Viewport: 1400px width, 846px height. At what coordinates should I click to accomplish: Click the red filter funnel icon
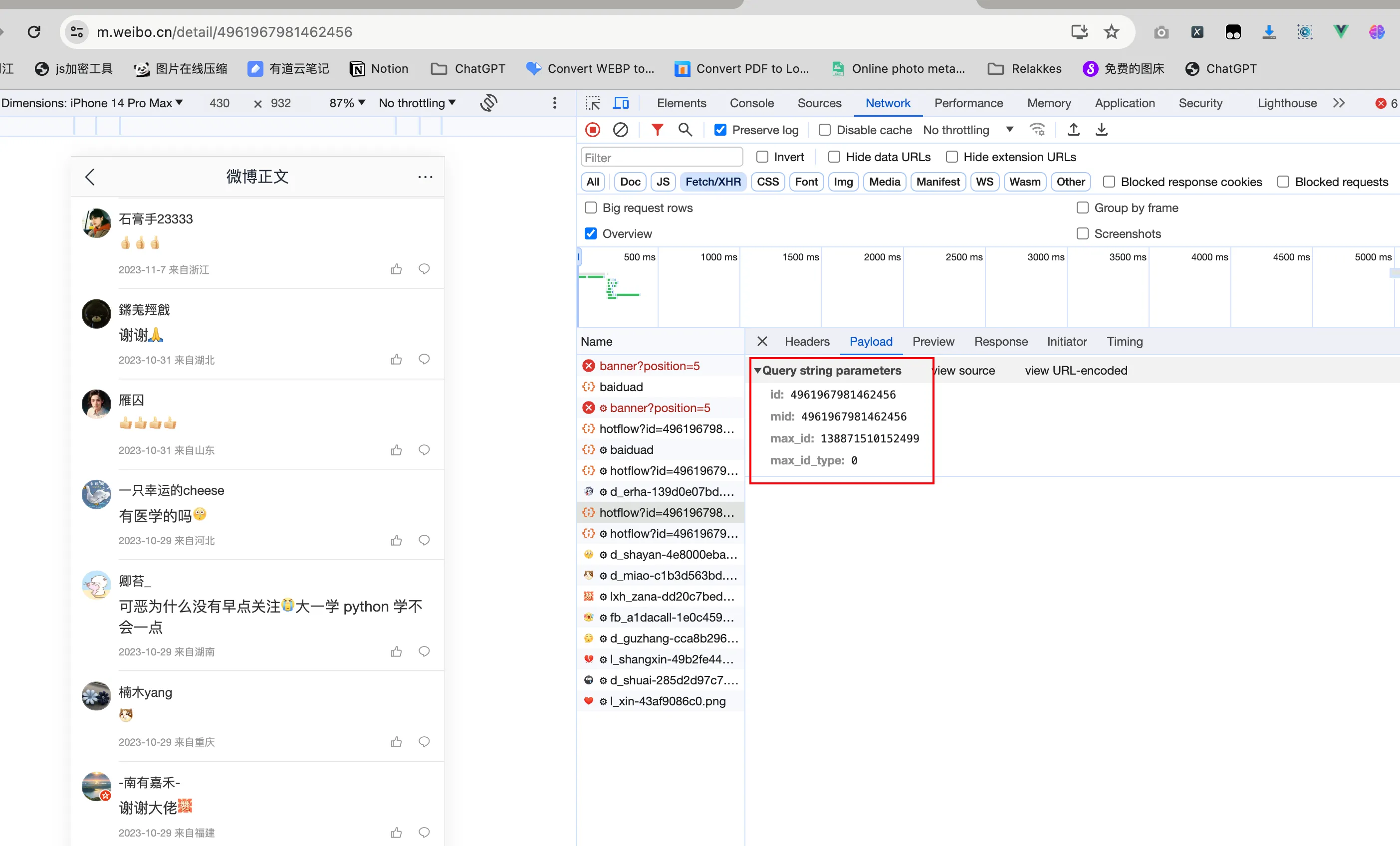(657, 130)
